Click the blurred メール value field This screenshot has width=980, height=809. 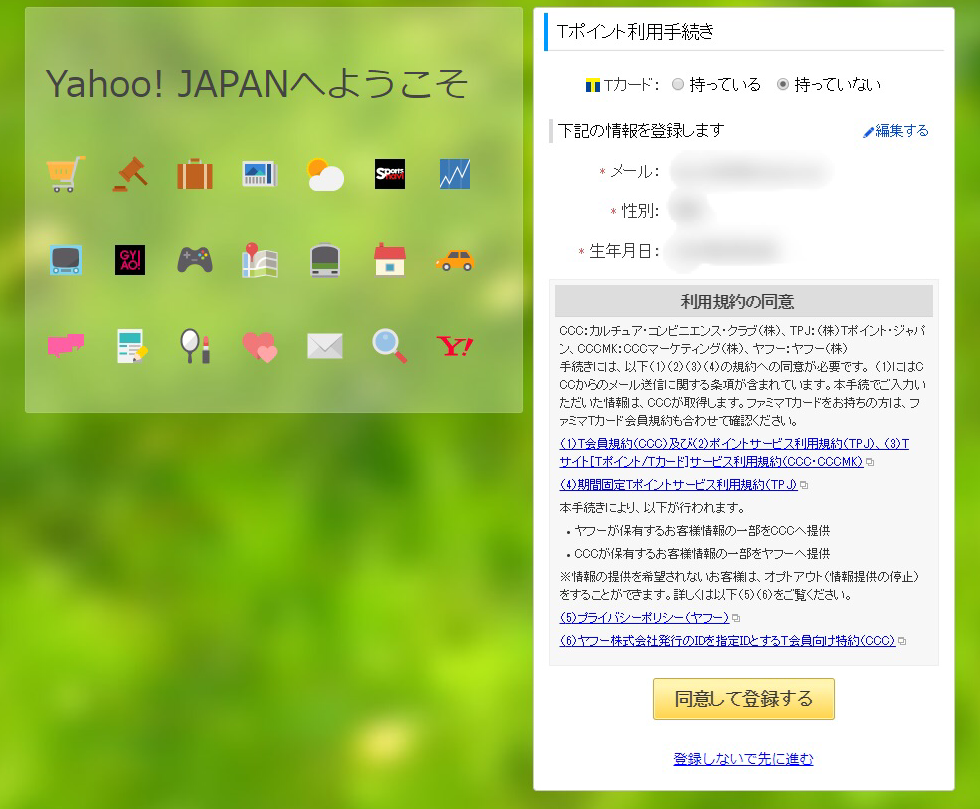click(752, 171)
